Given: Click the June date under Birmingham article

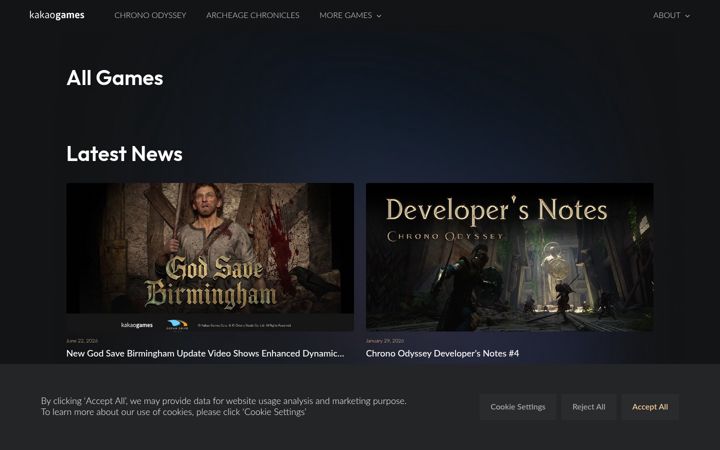Looking at the screenshot, I should pos(82,341).
